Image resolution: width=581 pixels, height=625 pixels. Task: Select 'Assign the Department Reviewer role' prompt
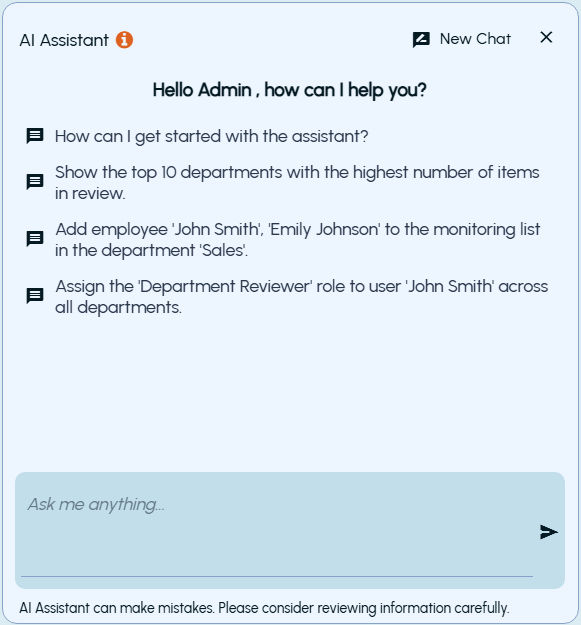[x=302, y=297]
